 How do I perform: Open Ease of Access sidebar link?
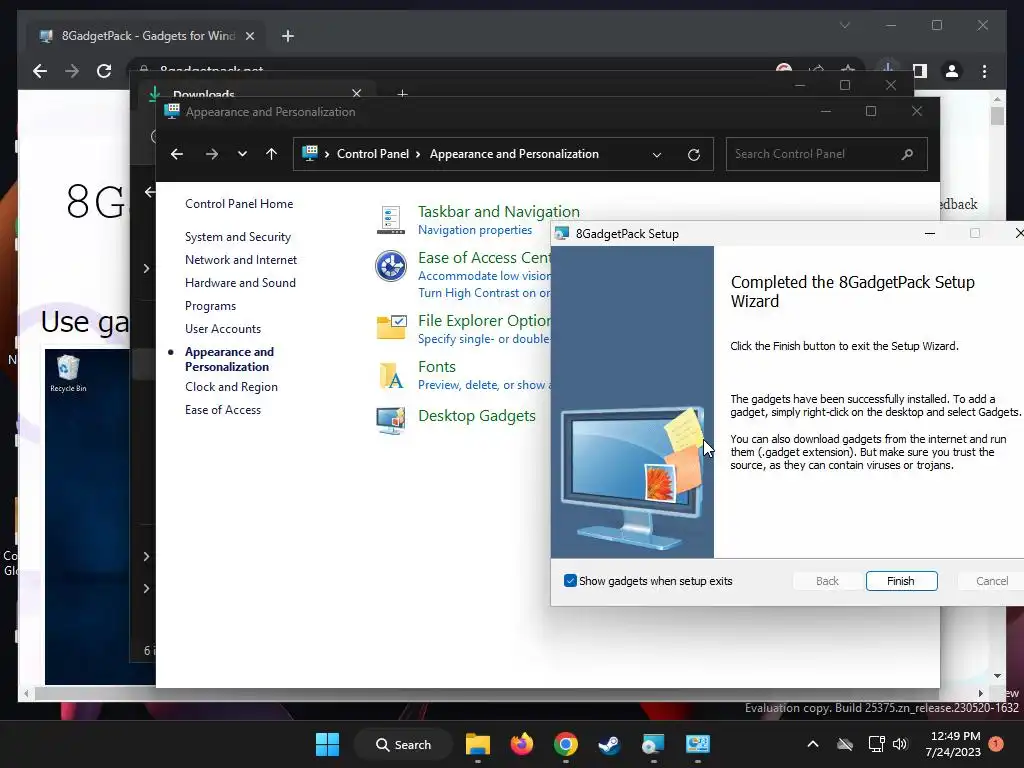(223, 409)
